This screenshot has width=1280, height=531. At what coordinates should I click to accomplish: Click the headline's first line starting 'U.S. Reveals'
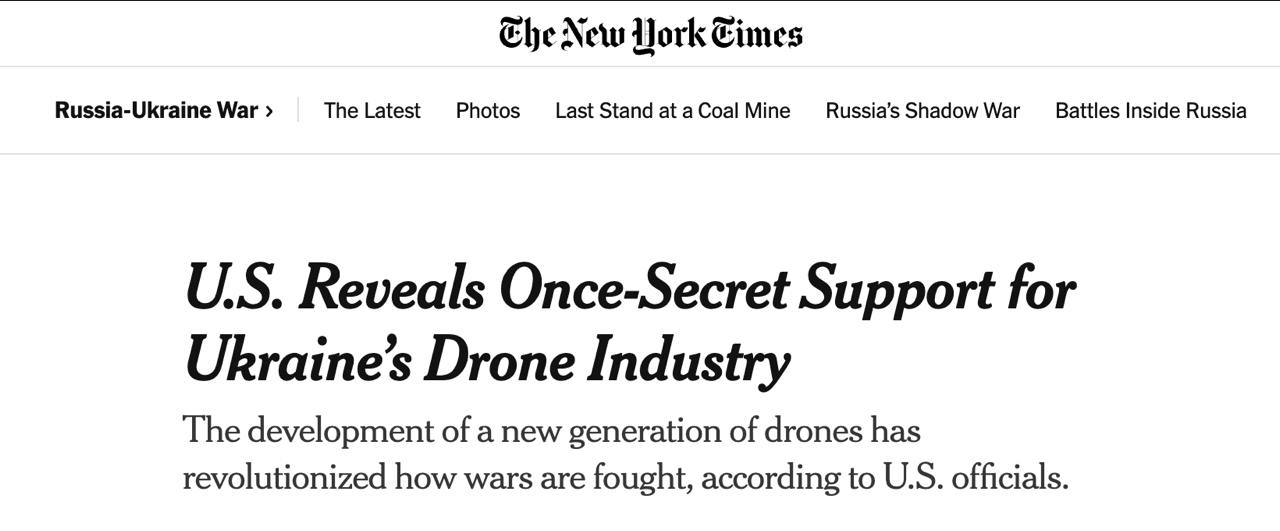pos(630,290)
